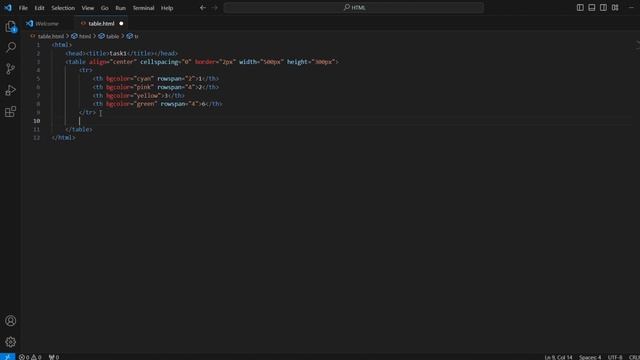
Task: Open the Edit menu
Action: coord(39,8)
